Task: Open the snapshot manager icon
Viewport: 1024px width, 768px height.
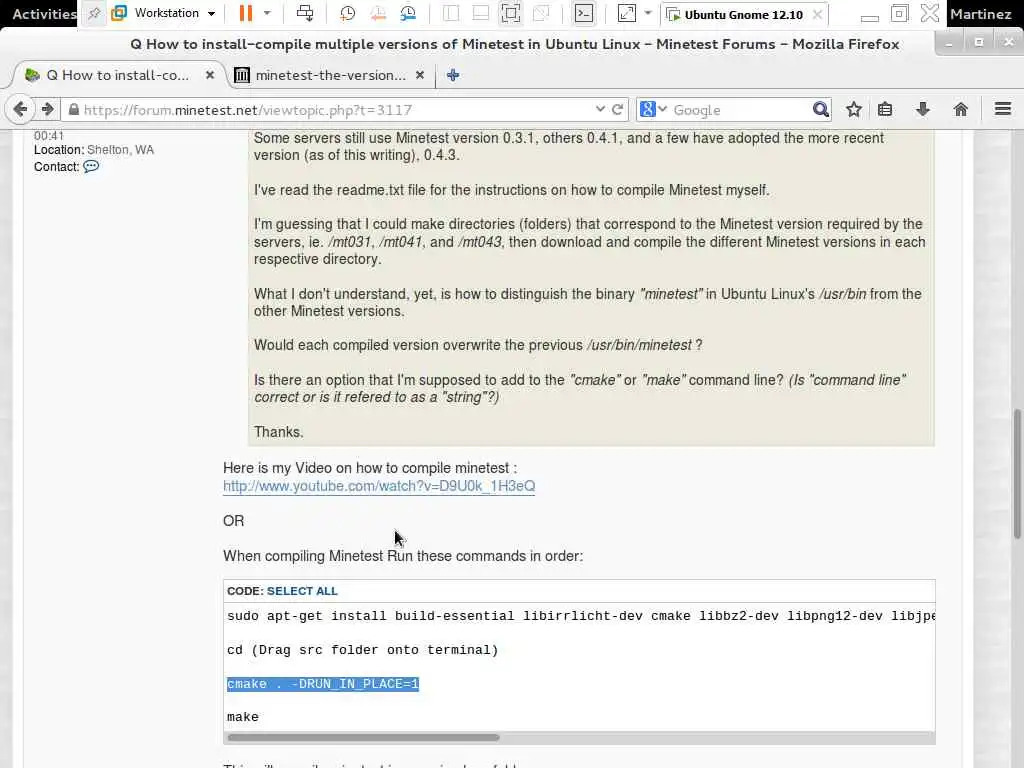Action: point(409,13)
